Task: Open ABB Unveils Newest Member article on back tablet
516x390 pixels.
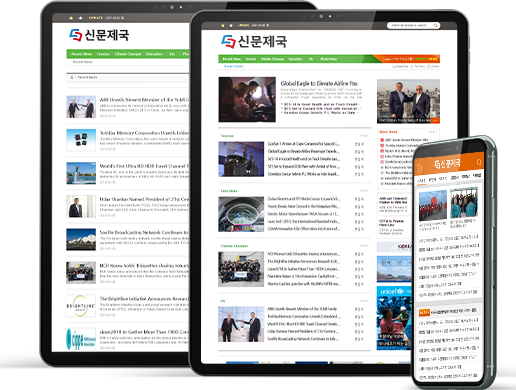Action: [144, 100]
